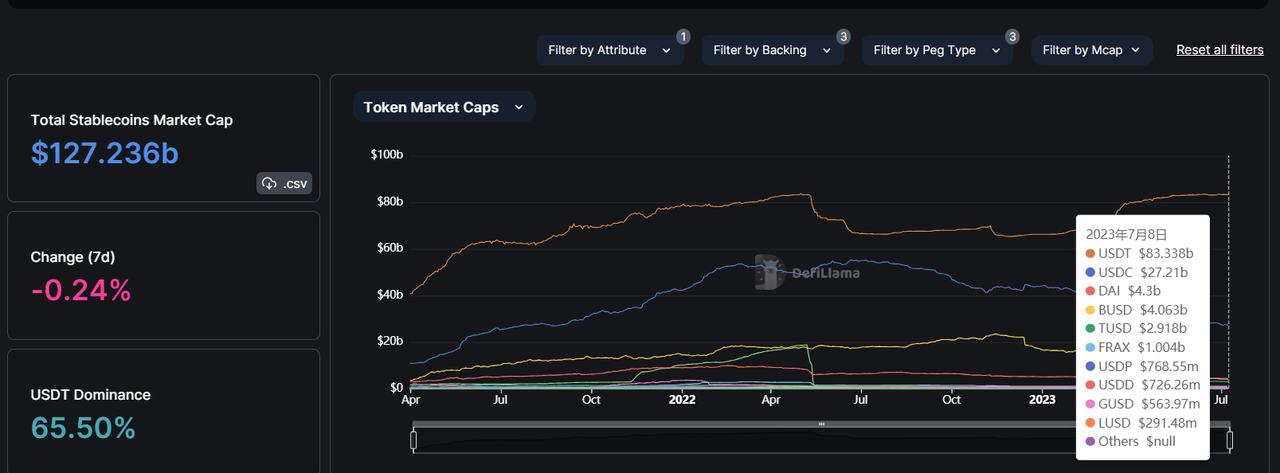1280x473 pixels.
Task: Click the BUSD yellow legend dot
Action: (1092, 309)
